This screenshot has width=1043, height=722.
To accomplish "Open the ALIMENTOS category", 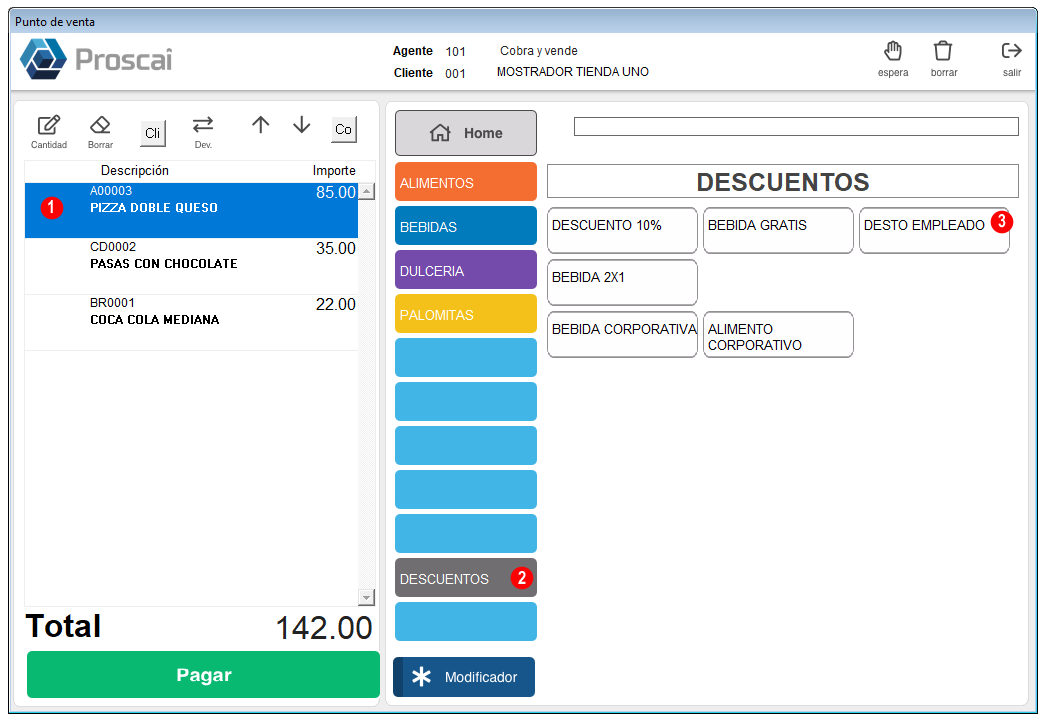I will pyautogui.click(x=466, y=182).
